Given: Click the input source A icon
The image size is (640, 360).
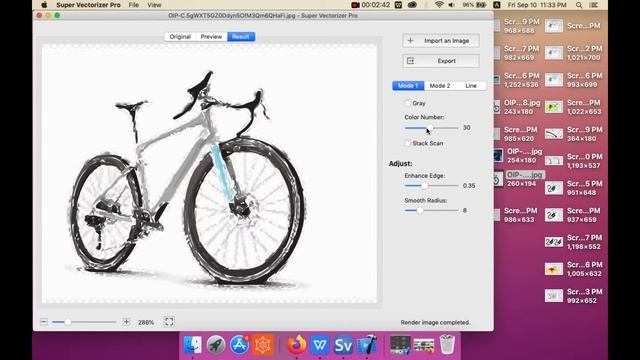Looking at the screenshot, I should [497, 5].
